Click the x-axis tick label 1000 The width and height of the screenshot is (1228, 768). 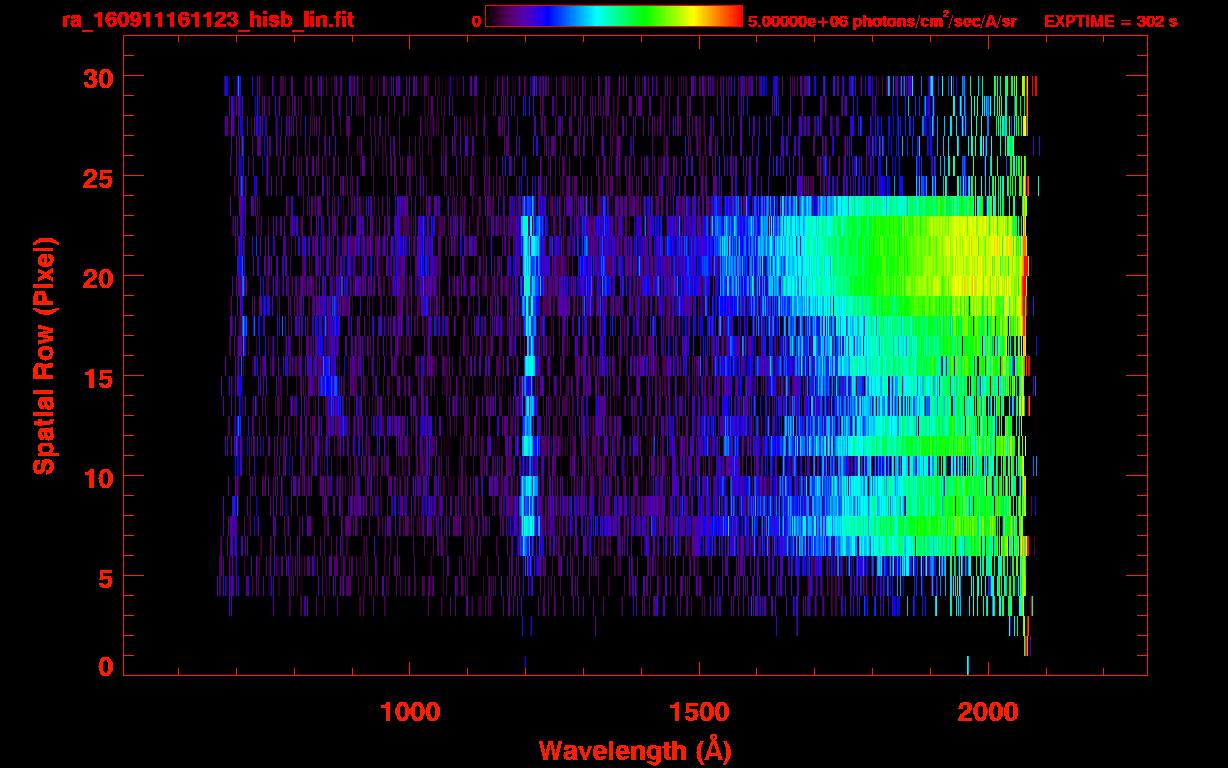click(x=410, y=712)
